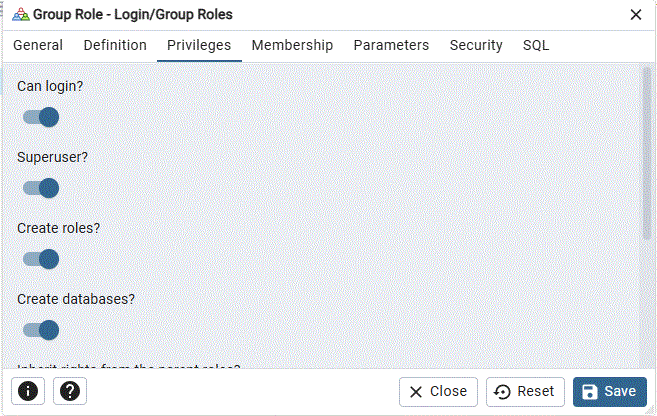Image resolution: width=657 pixels, height=416 pixels.
Task: Toggle the Can login switch
Action: pyautogui.click(x=41, y=118)
